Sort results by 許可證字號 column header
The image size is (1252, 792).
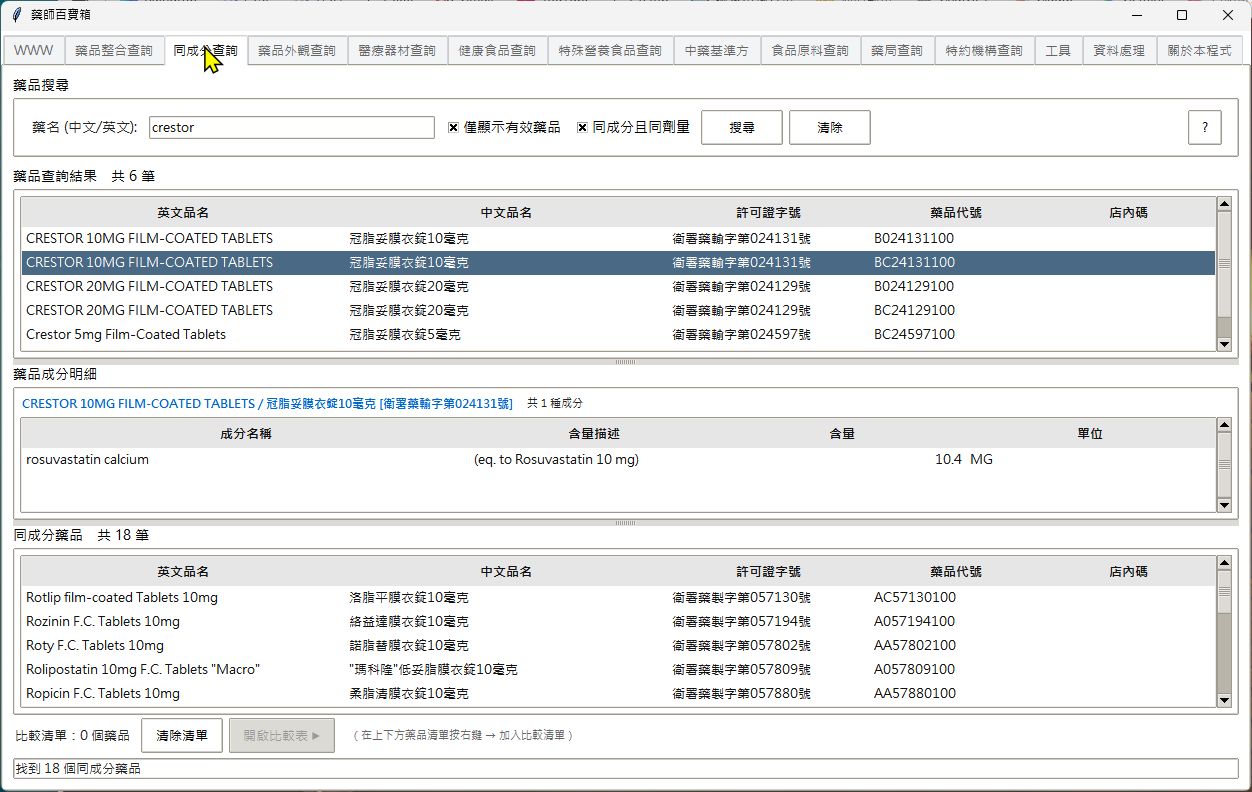(768, 213)
